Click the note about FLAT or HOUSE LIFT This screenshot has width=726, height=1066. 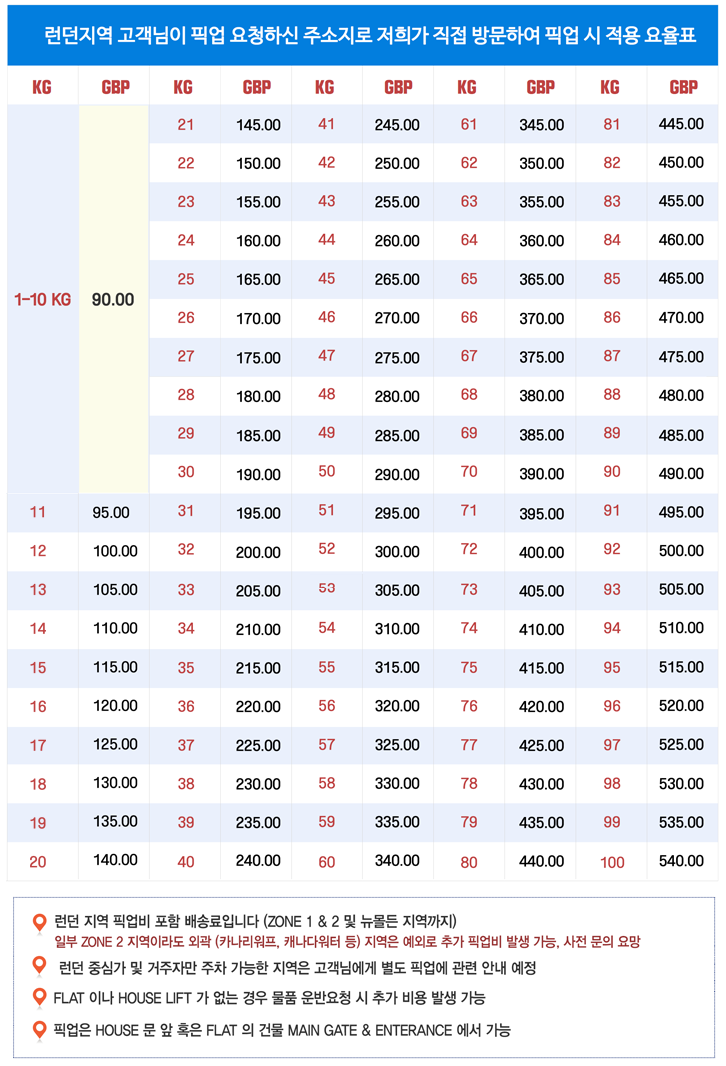(x=272, y=998)
